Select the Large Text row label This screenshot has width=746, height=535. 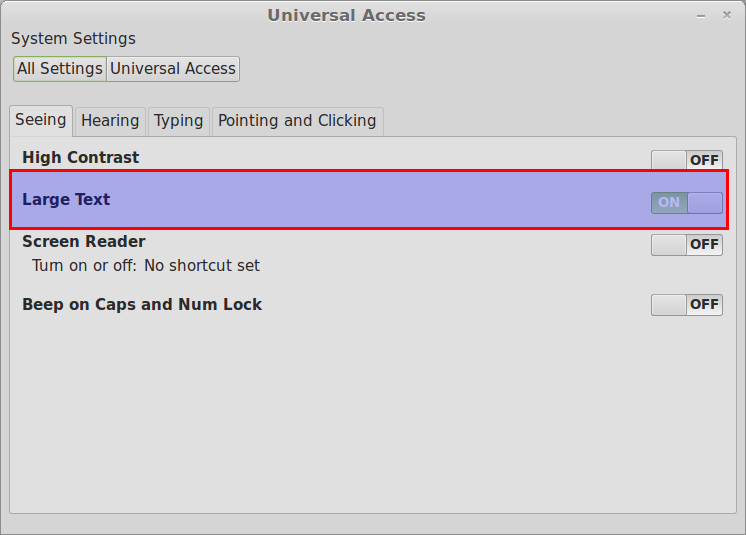click(66, 199)
